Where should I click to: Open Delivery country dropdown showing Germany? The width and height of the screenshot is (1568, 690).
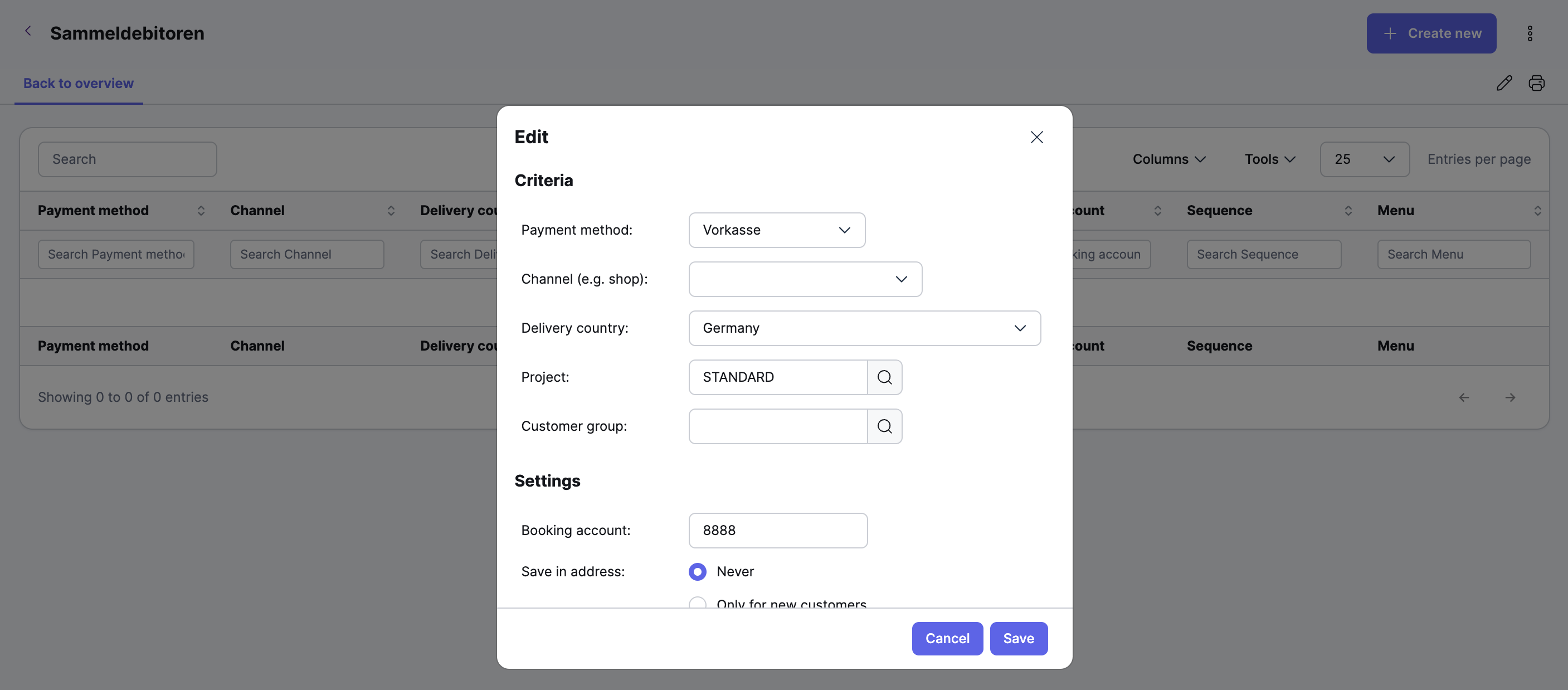click(864, 328)
